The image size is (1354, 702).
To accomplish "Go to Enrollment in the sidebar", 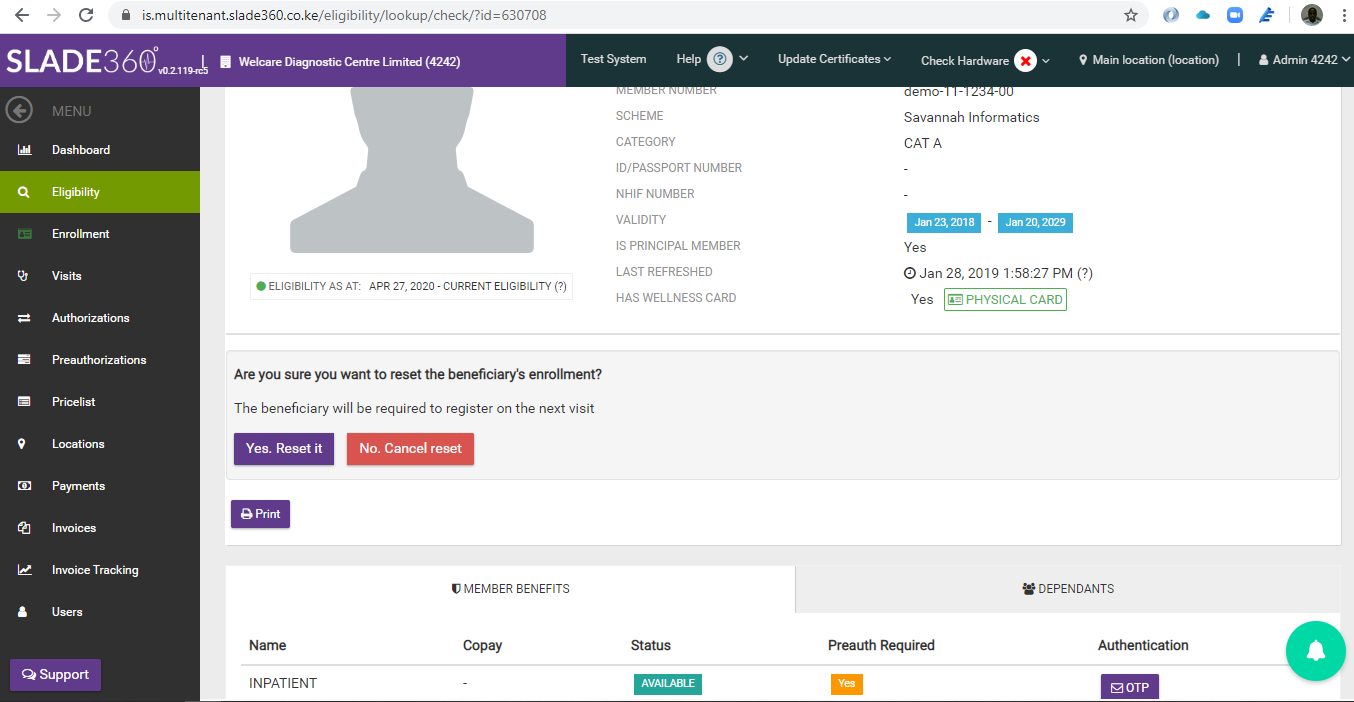I will [x=100, y=234].
